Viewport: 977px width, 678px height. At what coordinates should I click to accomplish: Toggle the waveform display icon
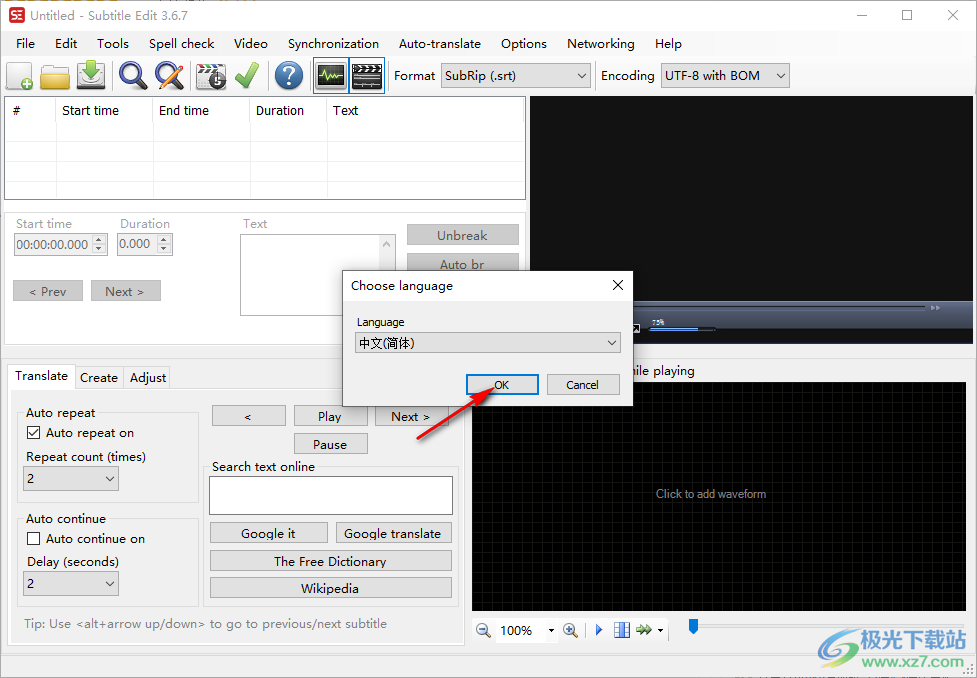pos(331,76)
